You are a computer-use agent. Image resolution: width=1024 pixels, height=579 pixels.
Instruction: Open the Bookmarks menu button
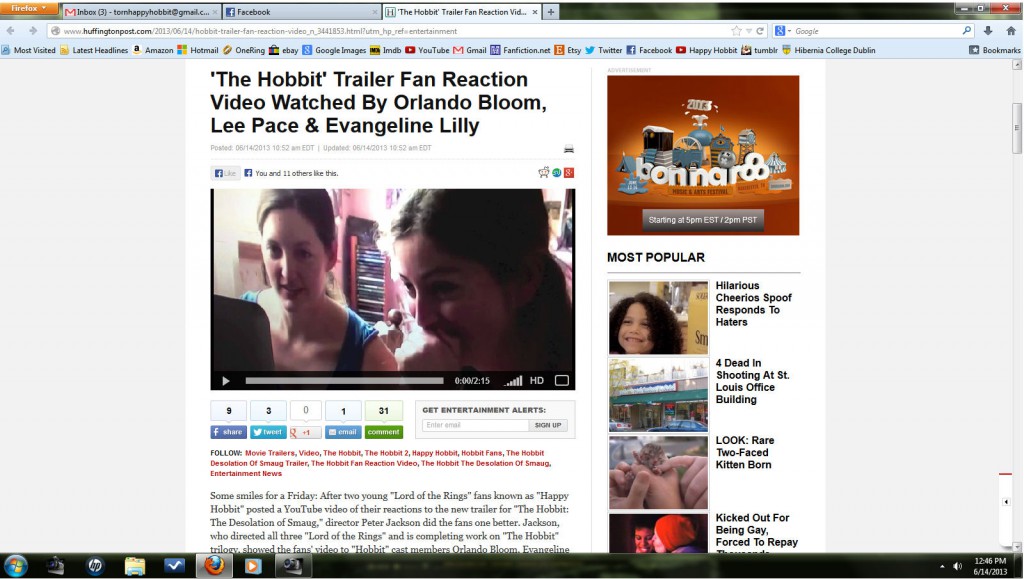coord(995,50)
